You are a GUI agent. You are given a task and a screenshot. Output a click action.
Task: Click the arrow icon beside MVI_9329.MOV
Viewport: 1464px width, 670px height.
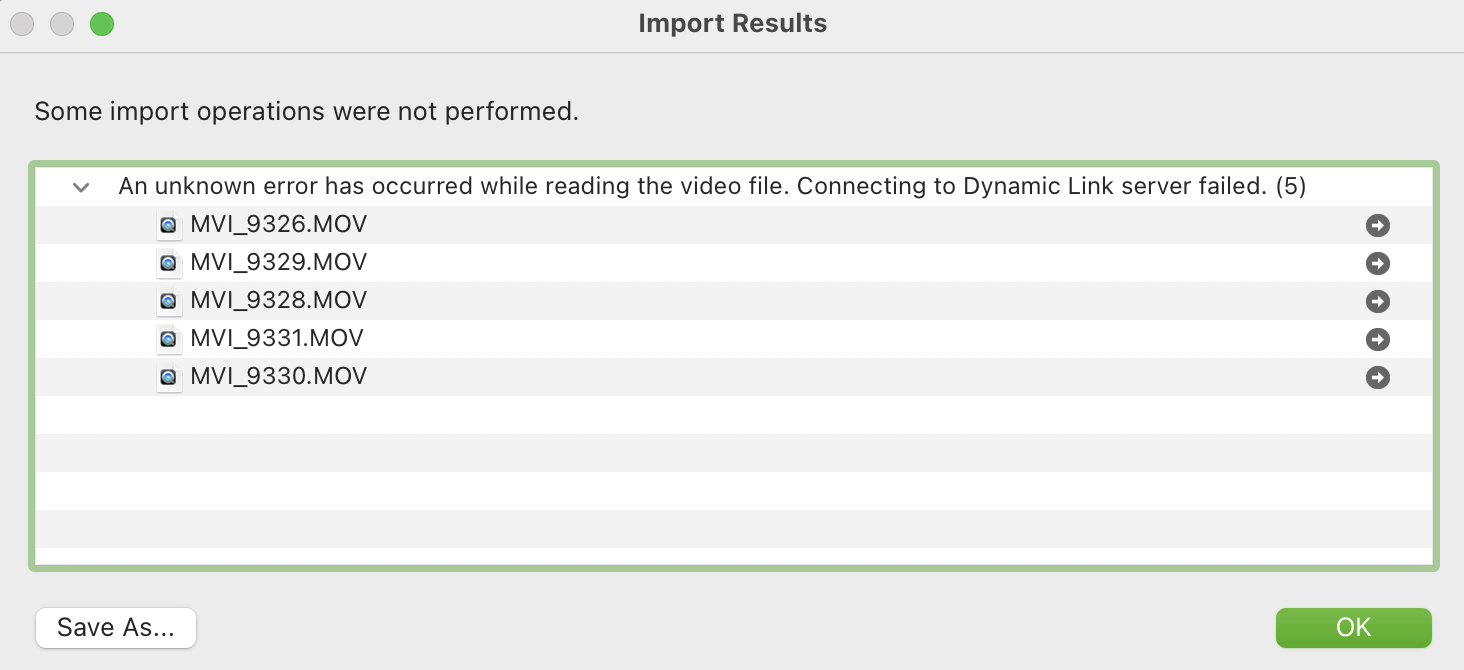[x=1378, y=262]
